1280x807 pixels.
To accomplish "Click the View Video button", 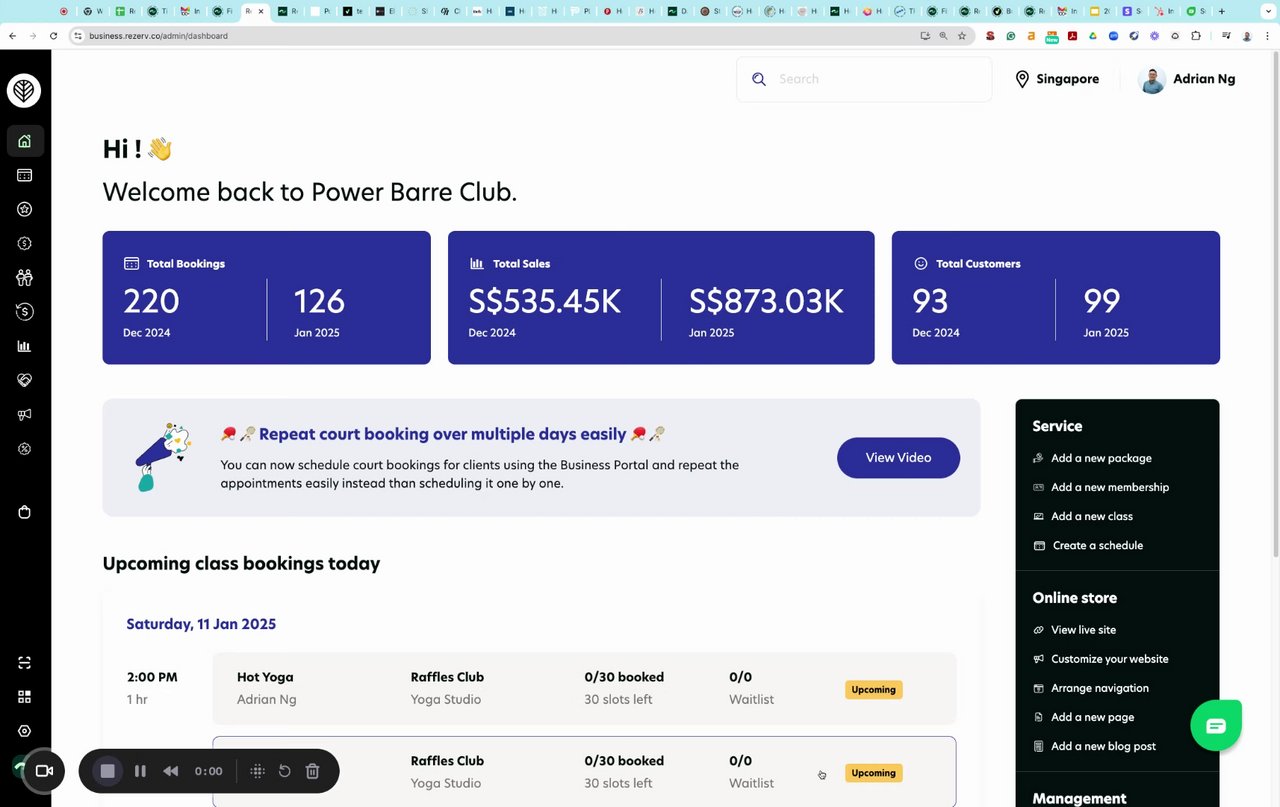I will pos(898,457).
